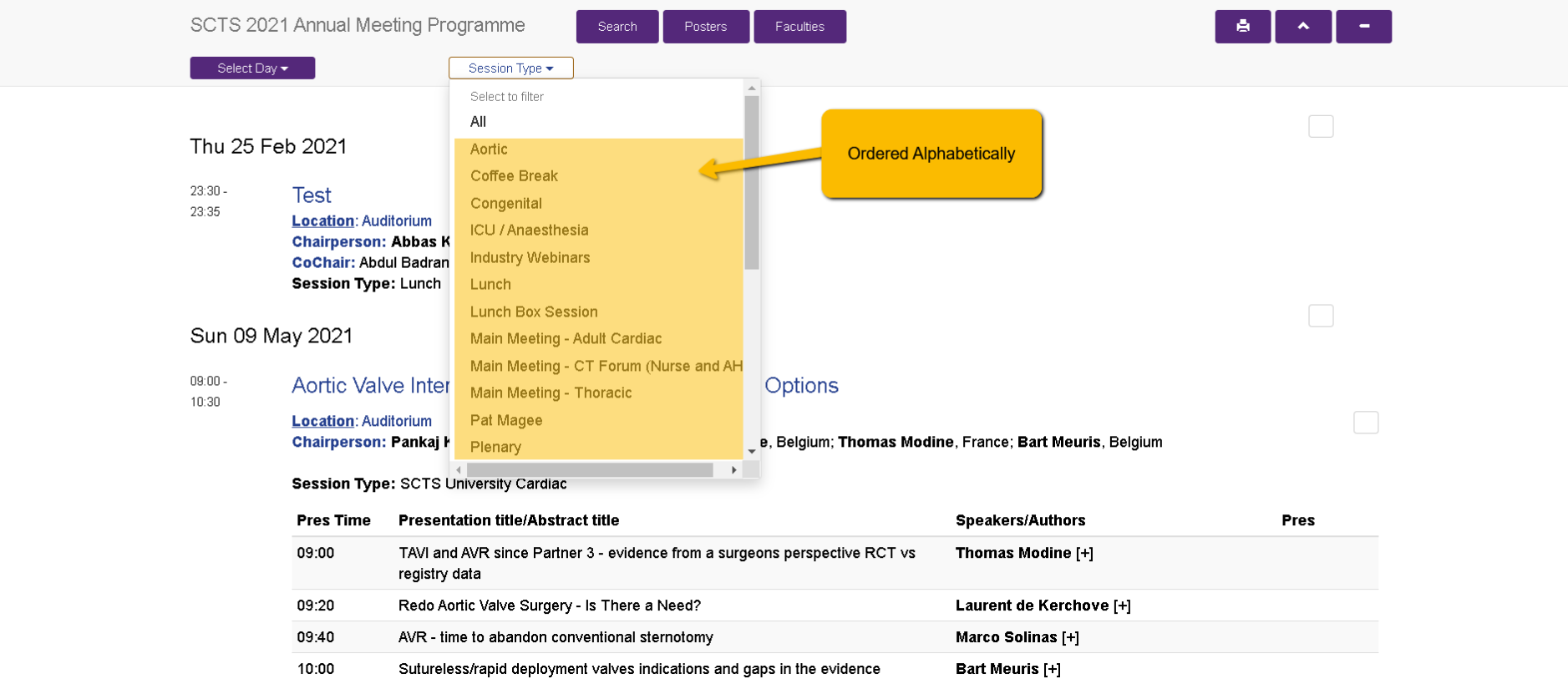Image resolution: width=1568 pixels, height=679 pixels.
Task: Open the Test session title link
Action: pos(312,195)
